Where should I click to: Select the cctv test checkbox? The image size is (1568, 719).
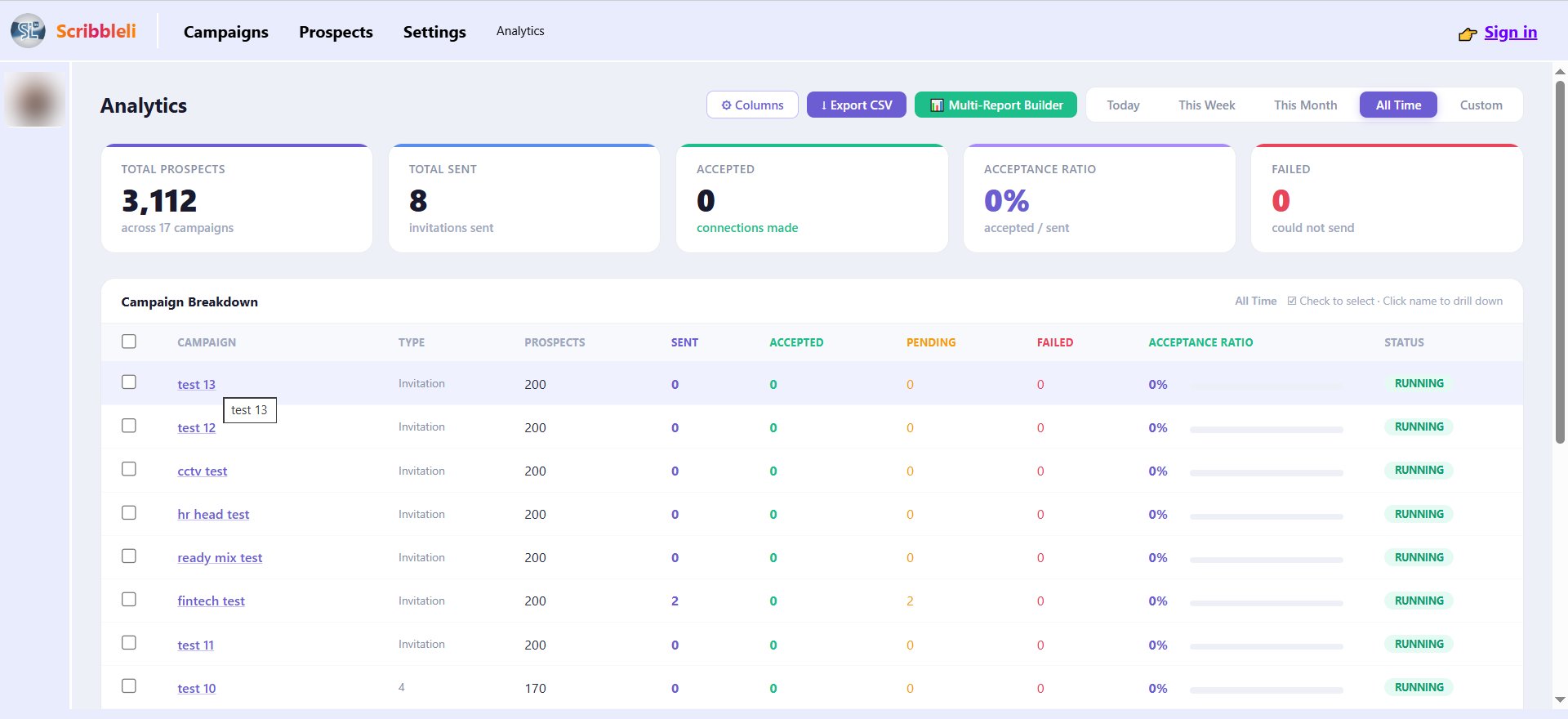pyautogui.click(x=129, y=469)
